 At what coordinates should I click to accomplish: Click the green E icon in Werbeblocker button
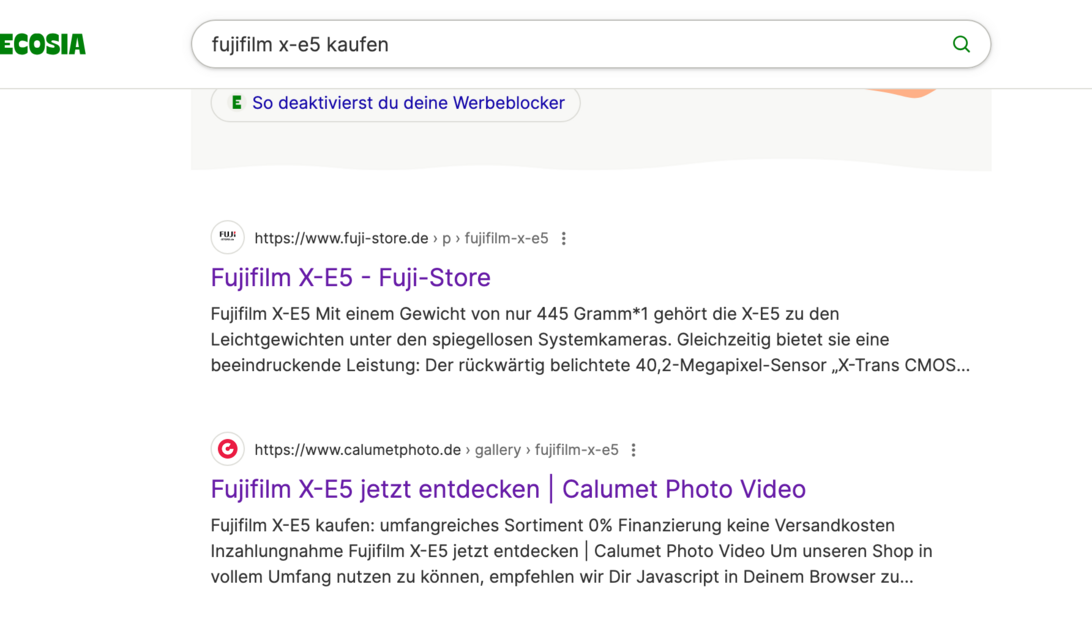[x=237, y=103]
